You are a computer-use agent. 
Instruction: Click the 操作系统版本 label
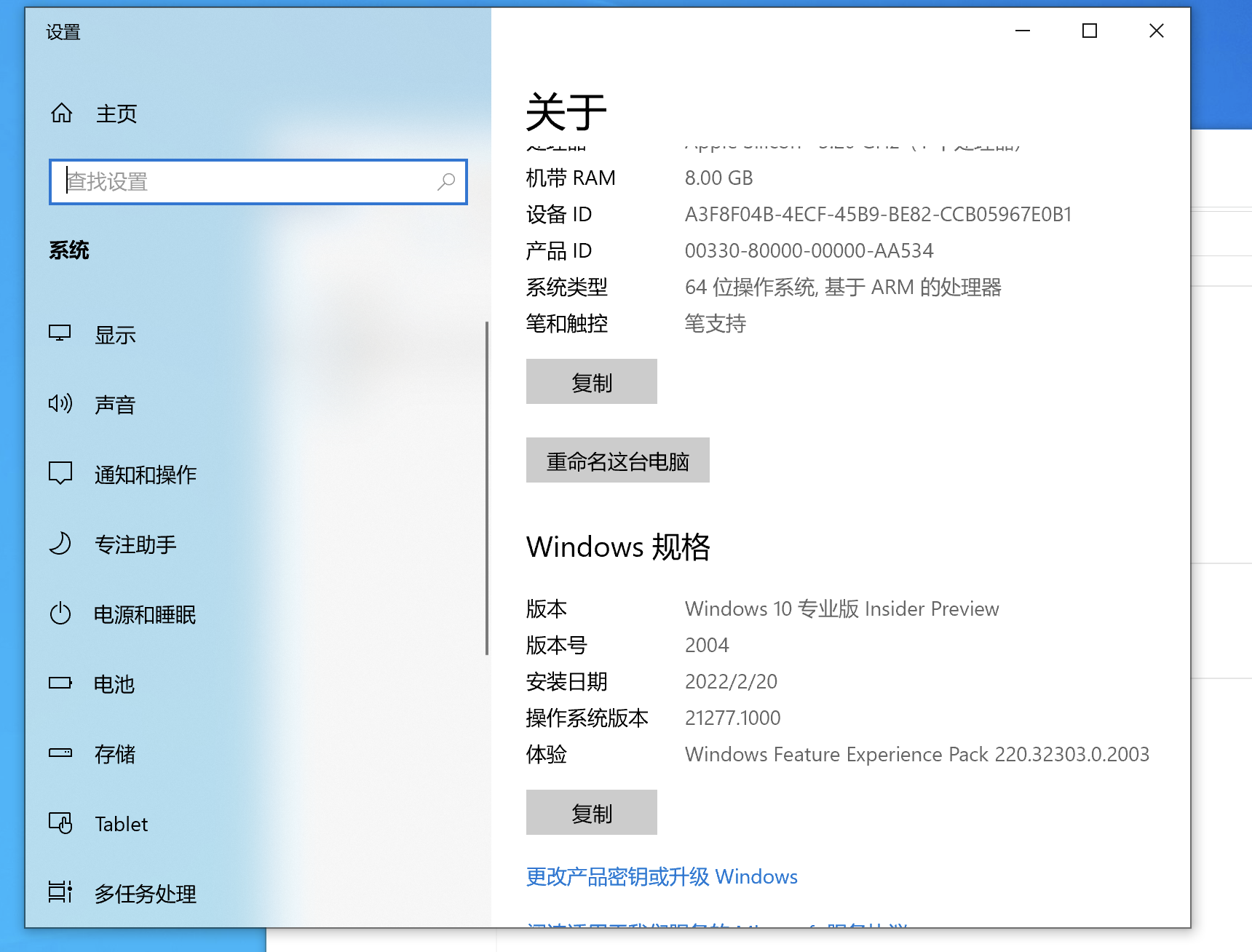click(587, 718)
